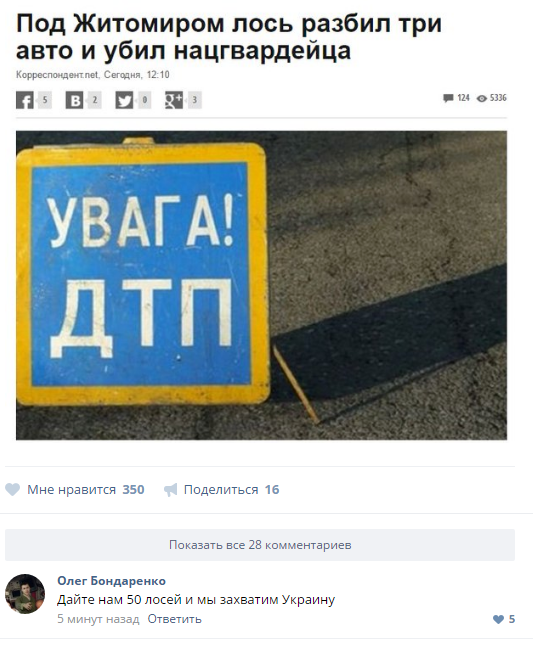Expand Показать все 28 комментариев
This screenshot has height=645, width=533.
260,545
